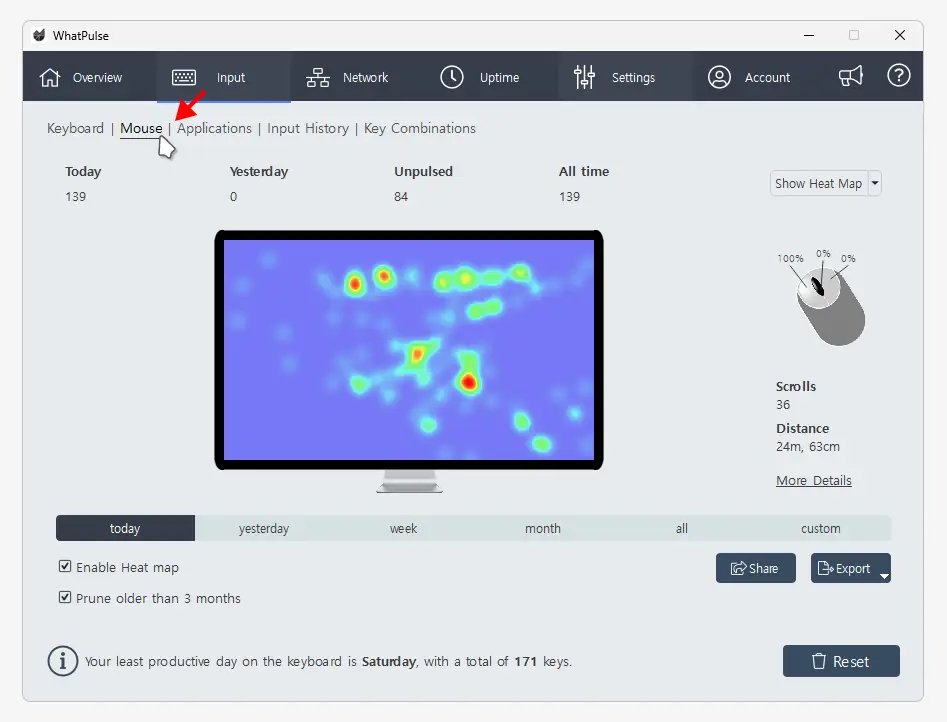The height and width of the screenshot is (722, 947).
Task: Click the info icon beside productivity tip
Action: point(63,661)
